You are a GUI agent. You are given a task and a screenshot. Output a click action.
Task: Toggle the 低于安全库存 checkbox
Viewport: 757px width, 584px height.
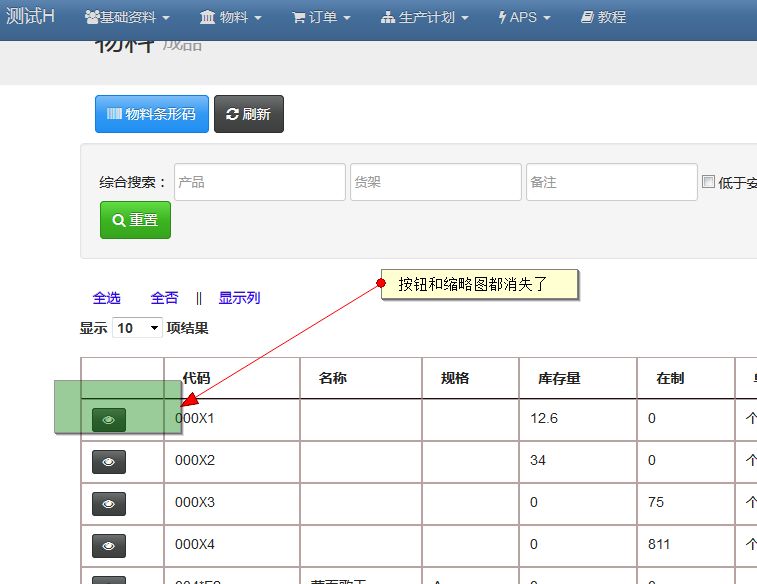click(708, 182)
